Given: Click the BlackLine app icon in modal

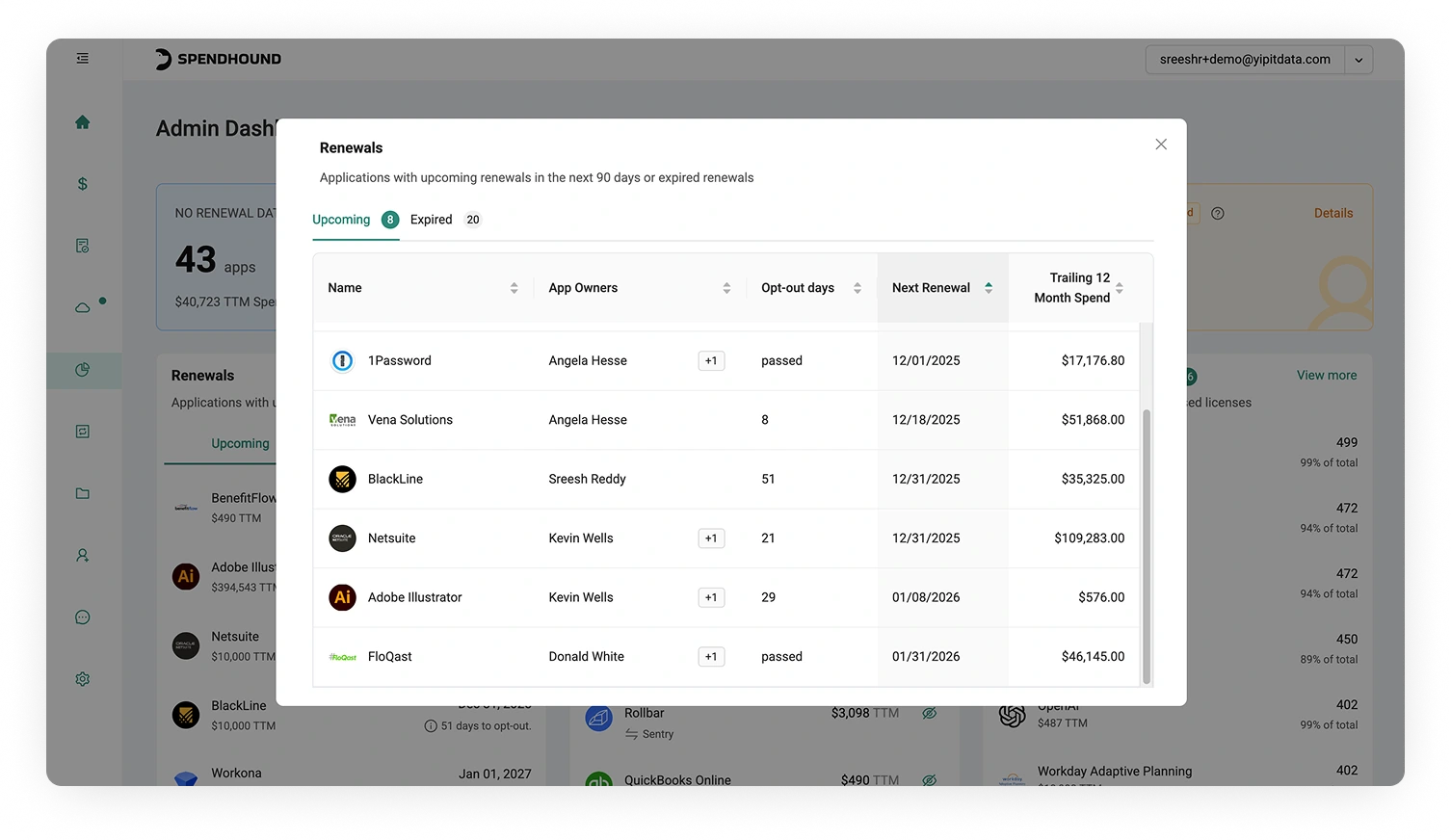Looking at the screenshot, I should pyautogui.click(x=342, y=479).
